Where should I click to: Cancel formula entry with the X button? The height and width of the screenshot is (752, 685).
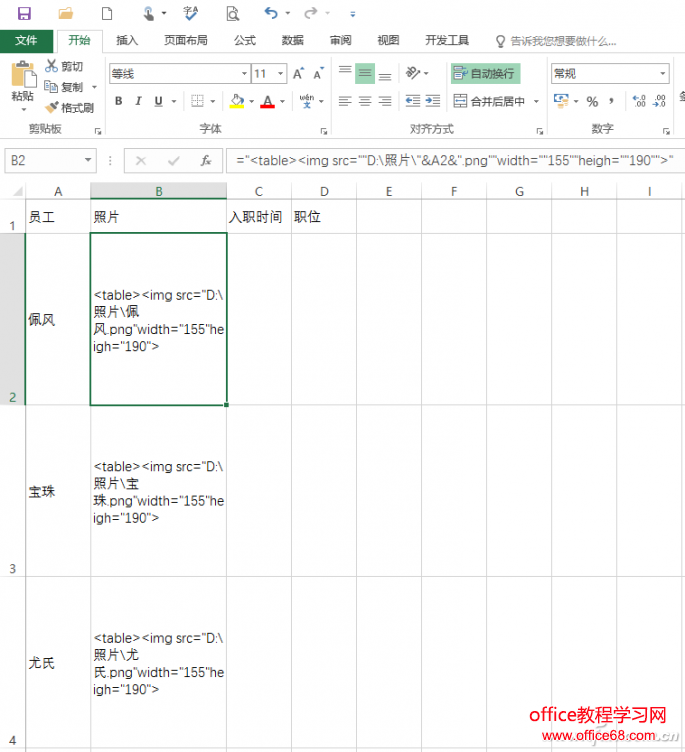click(x=141, y=160)
